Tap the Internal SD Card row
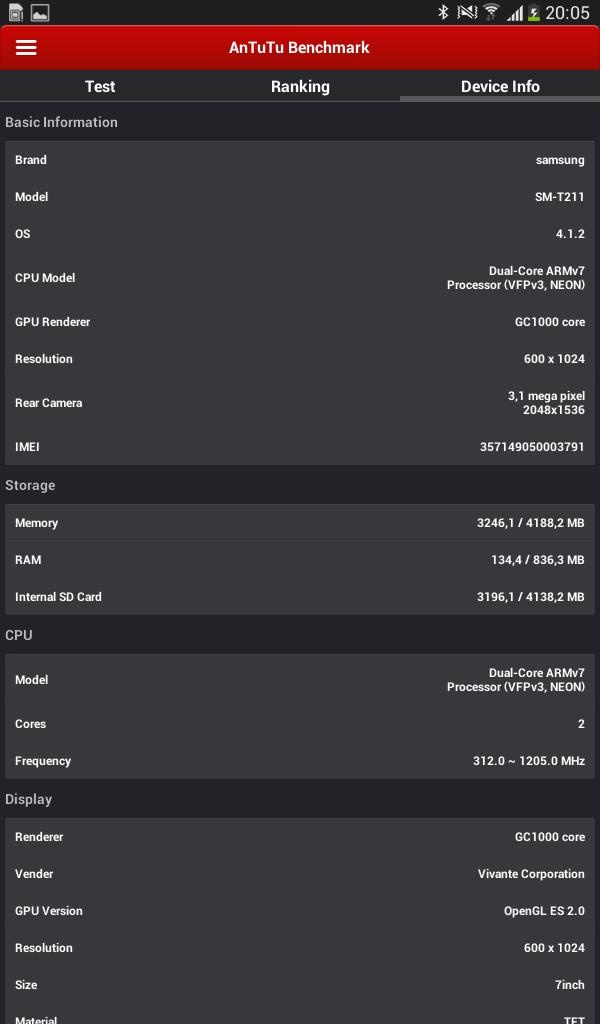600x1024 pixels. 300,597
